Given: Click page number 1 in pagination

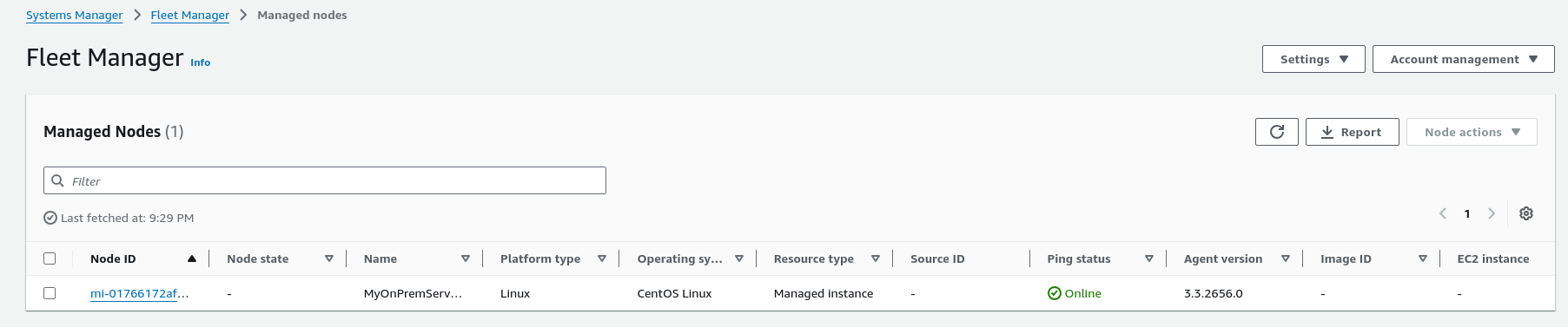Looking at the screenshot, I should (x=1467, y=213).
